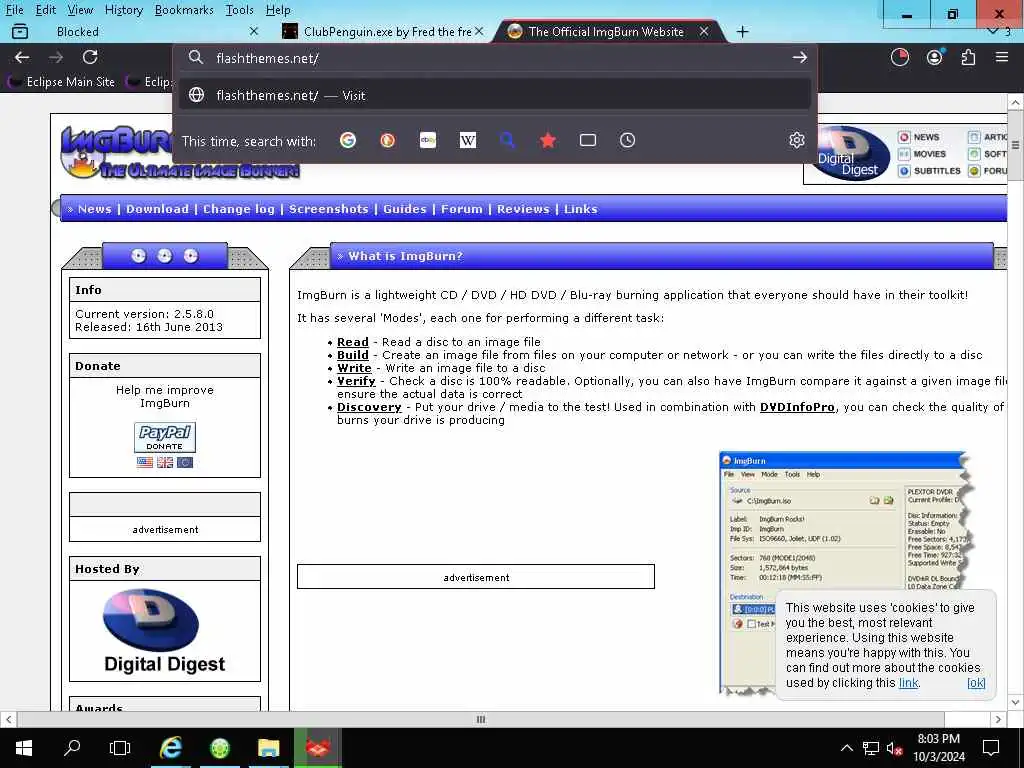The image size is (1024, 768).
Task: Open the History menu
Action: tap(123, 10)
